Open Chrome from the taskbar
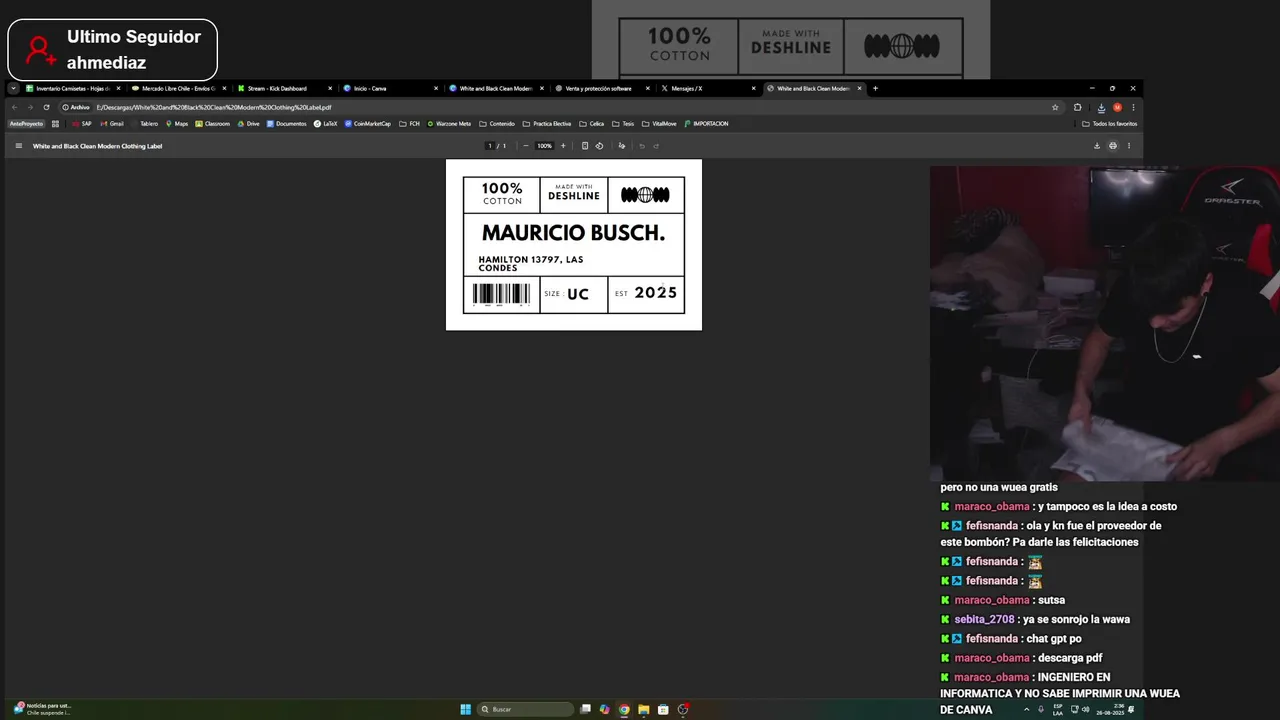 pyautogui.click(x=624, y=709)
